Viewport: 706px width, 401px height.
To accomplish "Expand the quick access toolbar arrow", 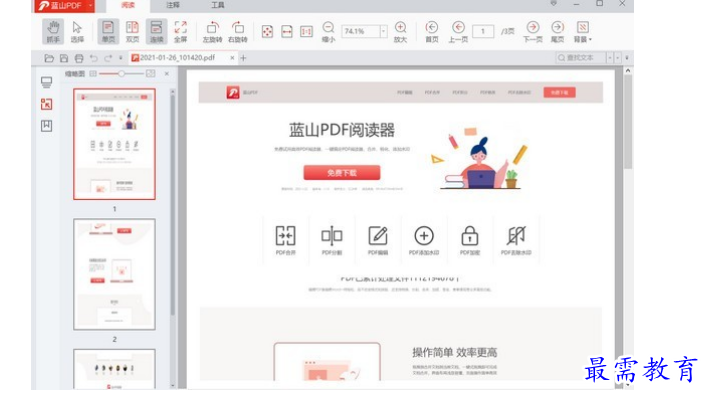I will point(121,58).
